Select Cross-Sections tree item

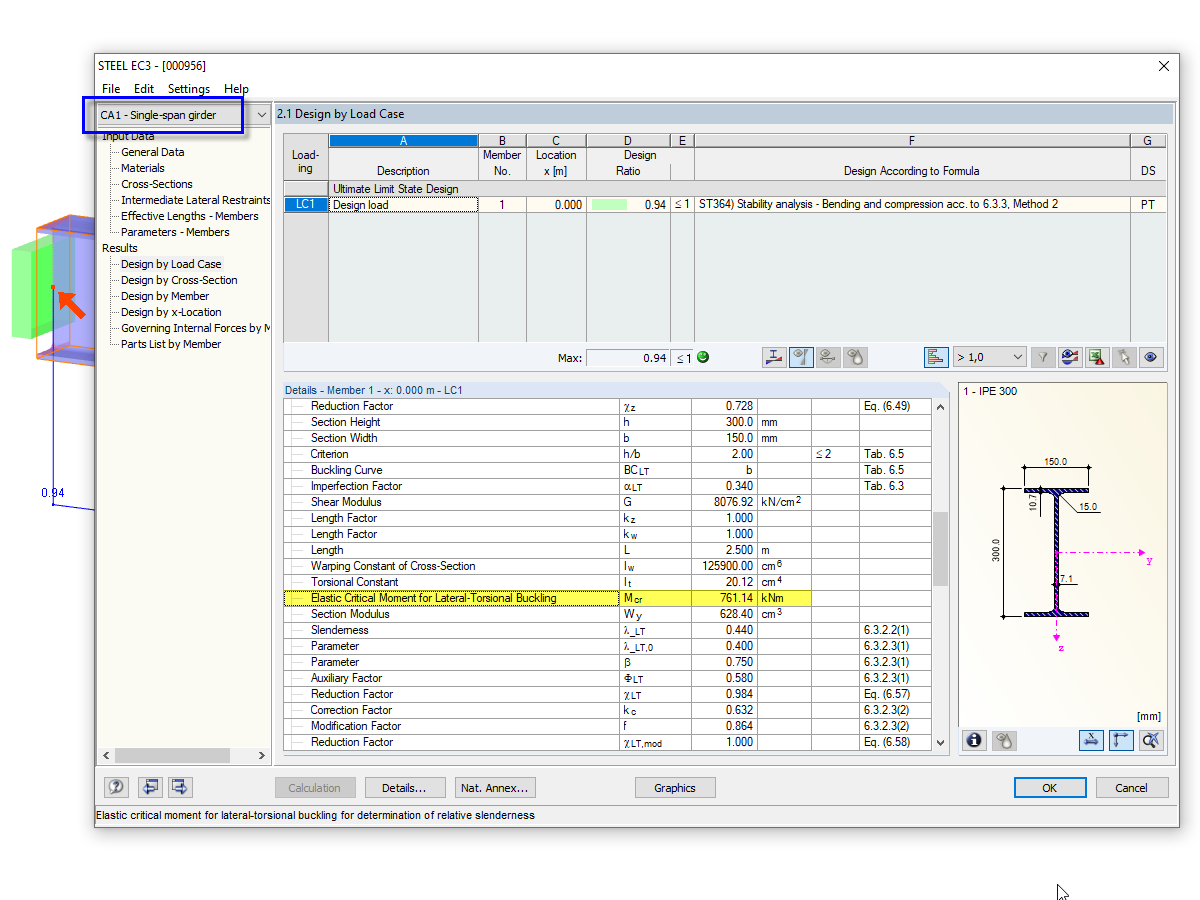click(x=157, y=184)
